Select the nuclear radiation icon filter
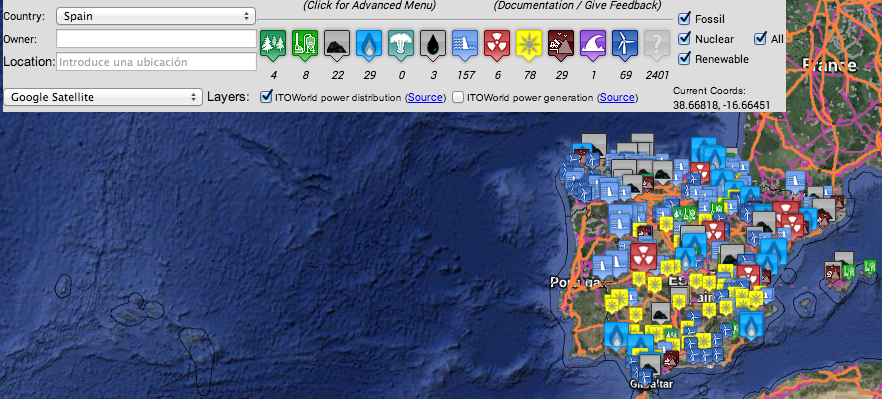 [497, 44]
